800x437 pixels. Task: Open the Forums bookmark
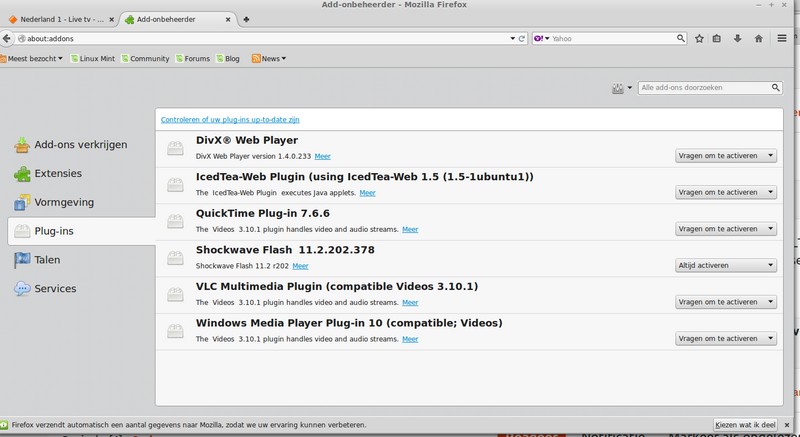(193, 59)
